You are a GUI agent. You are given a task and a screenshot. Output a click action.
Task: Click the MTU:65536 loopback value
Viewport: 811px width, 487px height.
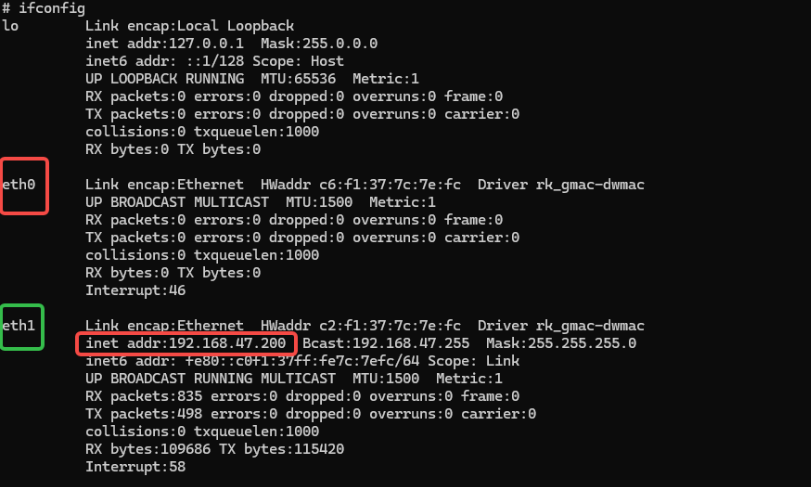click(x=298, y=79)
